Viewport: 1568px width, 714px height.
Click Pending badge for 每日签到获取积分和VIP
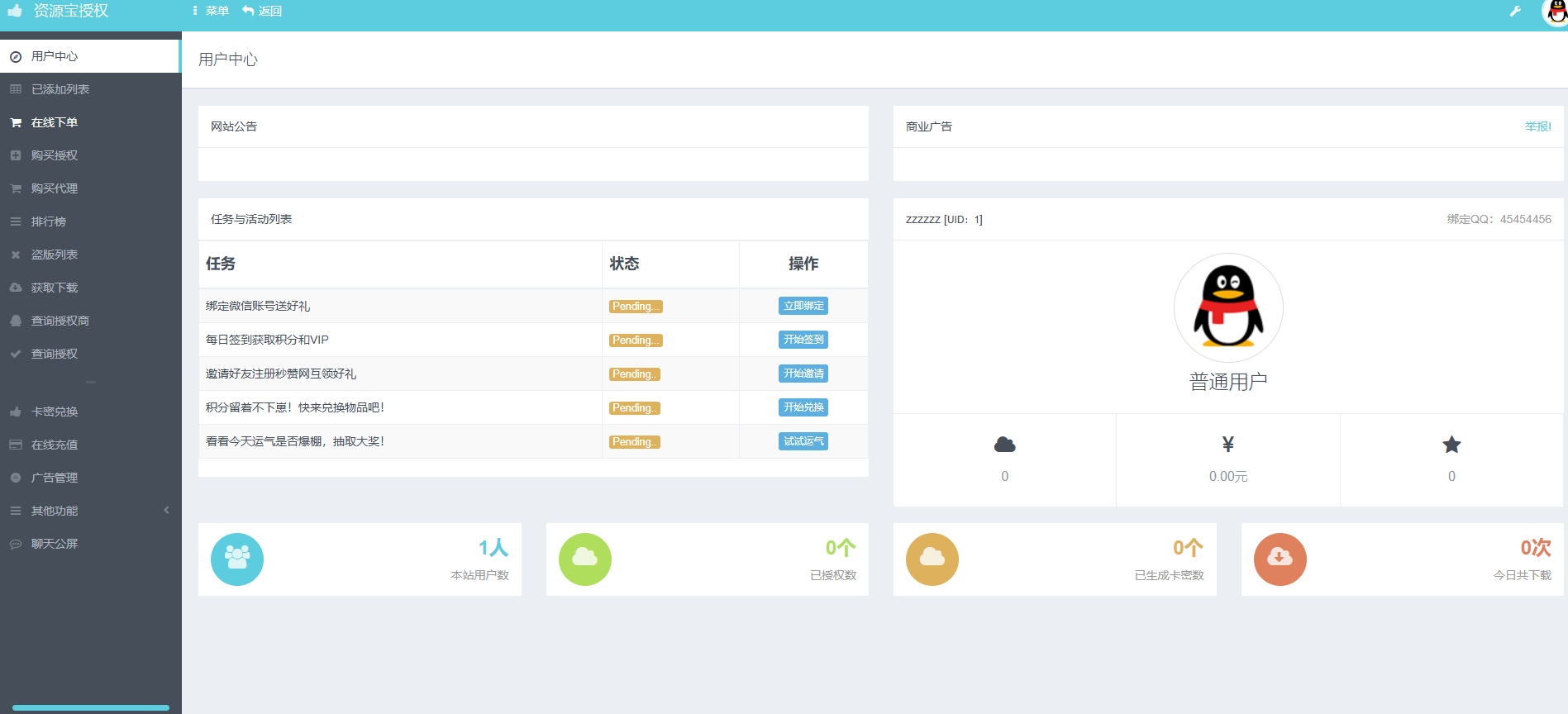(x=636, y=340)
